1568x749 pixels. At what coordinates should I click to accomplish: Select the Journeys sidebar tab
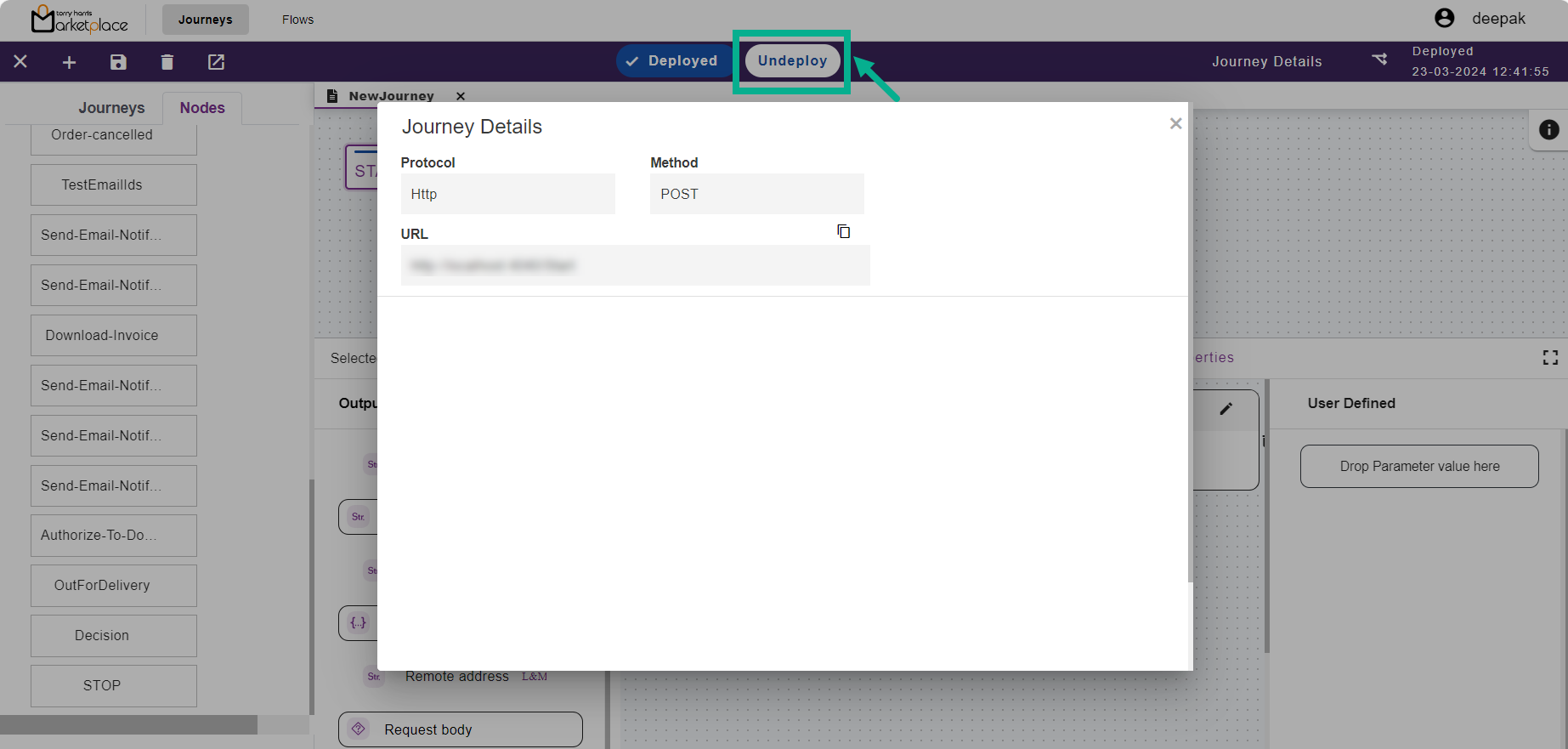pos(111,108)
